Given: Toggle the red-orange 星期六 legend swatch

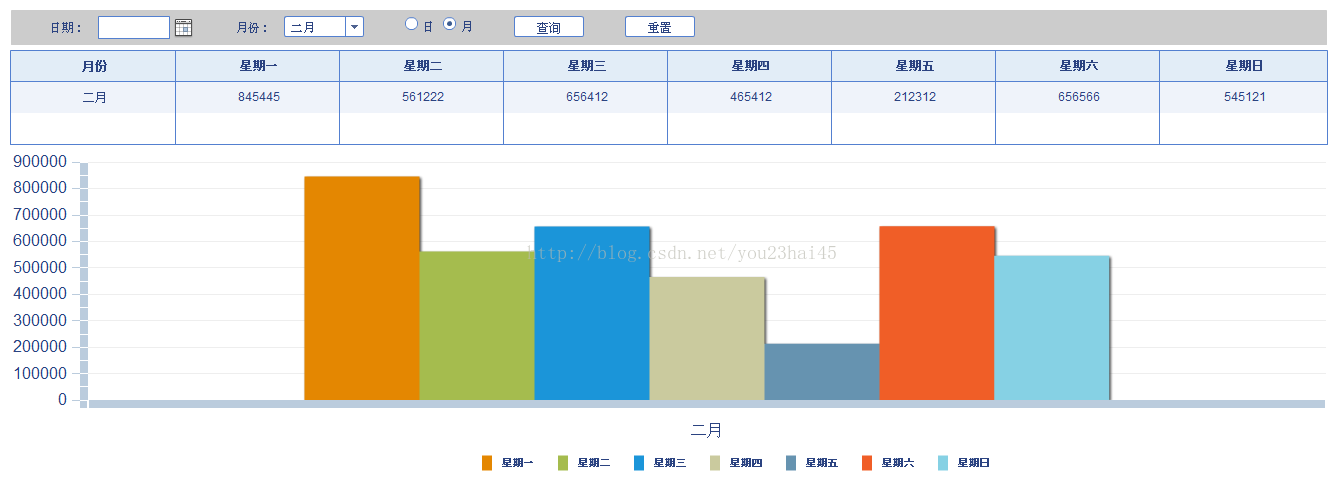Looking at the screenshot, I should (867, 463).
